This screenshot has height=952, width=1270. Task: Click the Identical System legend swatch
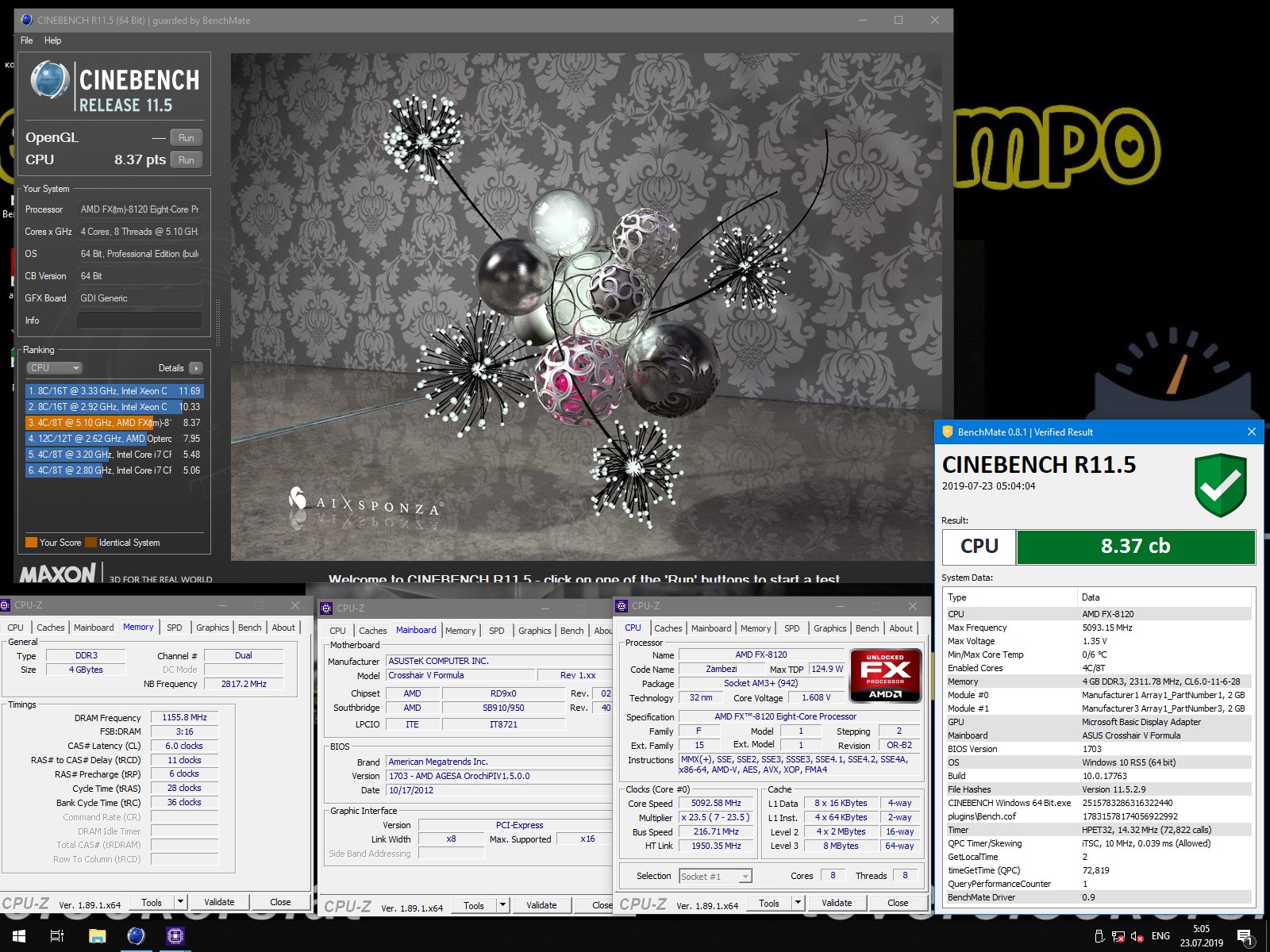(91, 543)
